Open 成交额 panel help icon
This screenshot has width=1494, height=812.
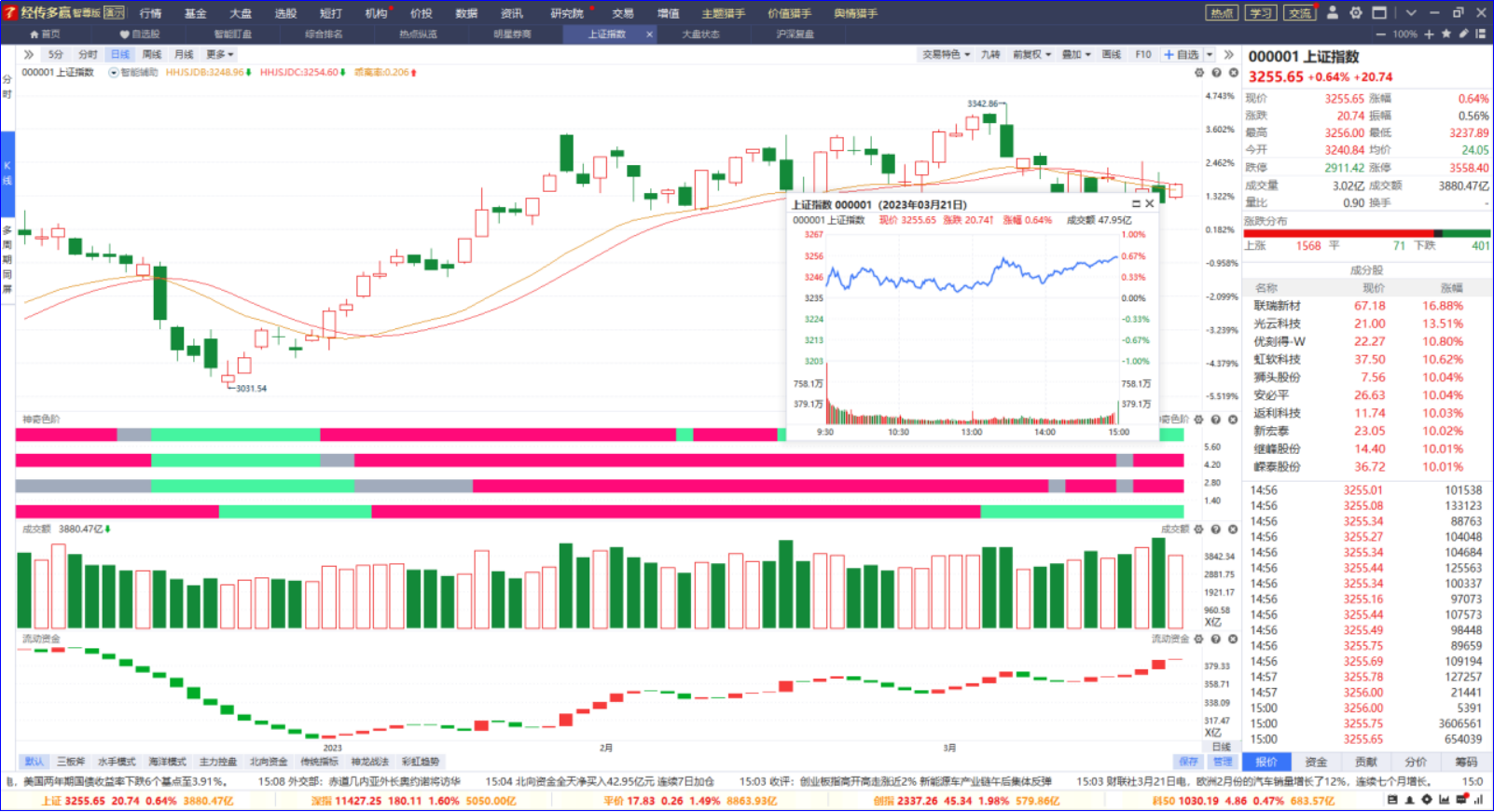pos(1216,530)
